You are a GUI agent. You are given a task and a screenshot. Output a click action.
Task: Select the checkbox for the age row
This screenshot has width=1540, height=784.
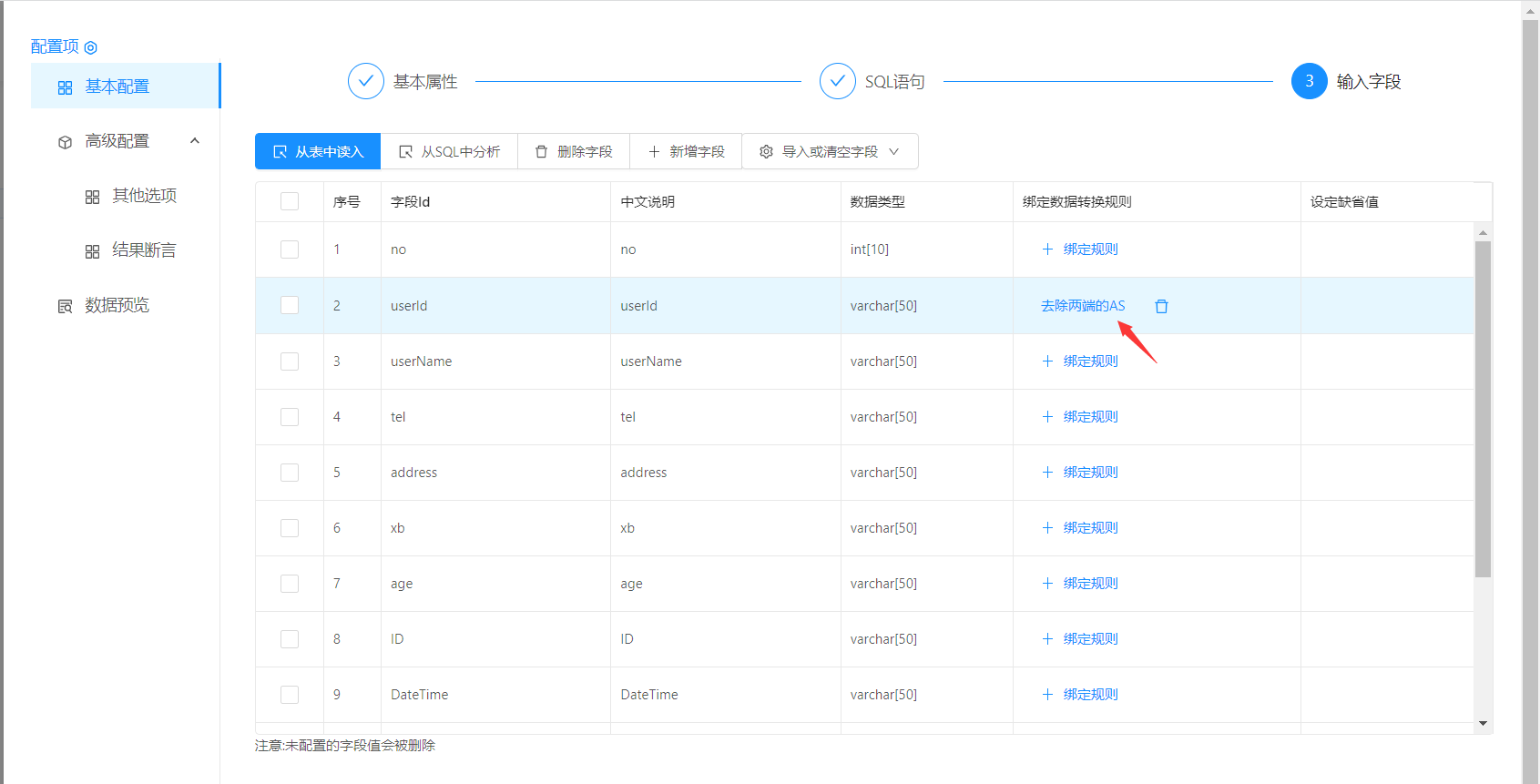290,584
